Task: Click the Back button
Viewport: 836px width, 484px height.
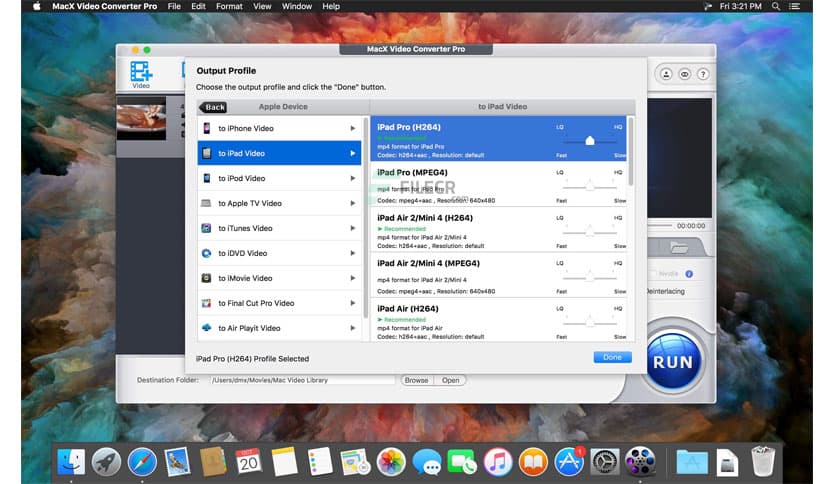Action: (x=214, y=107)
